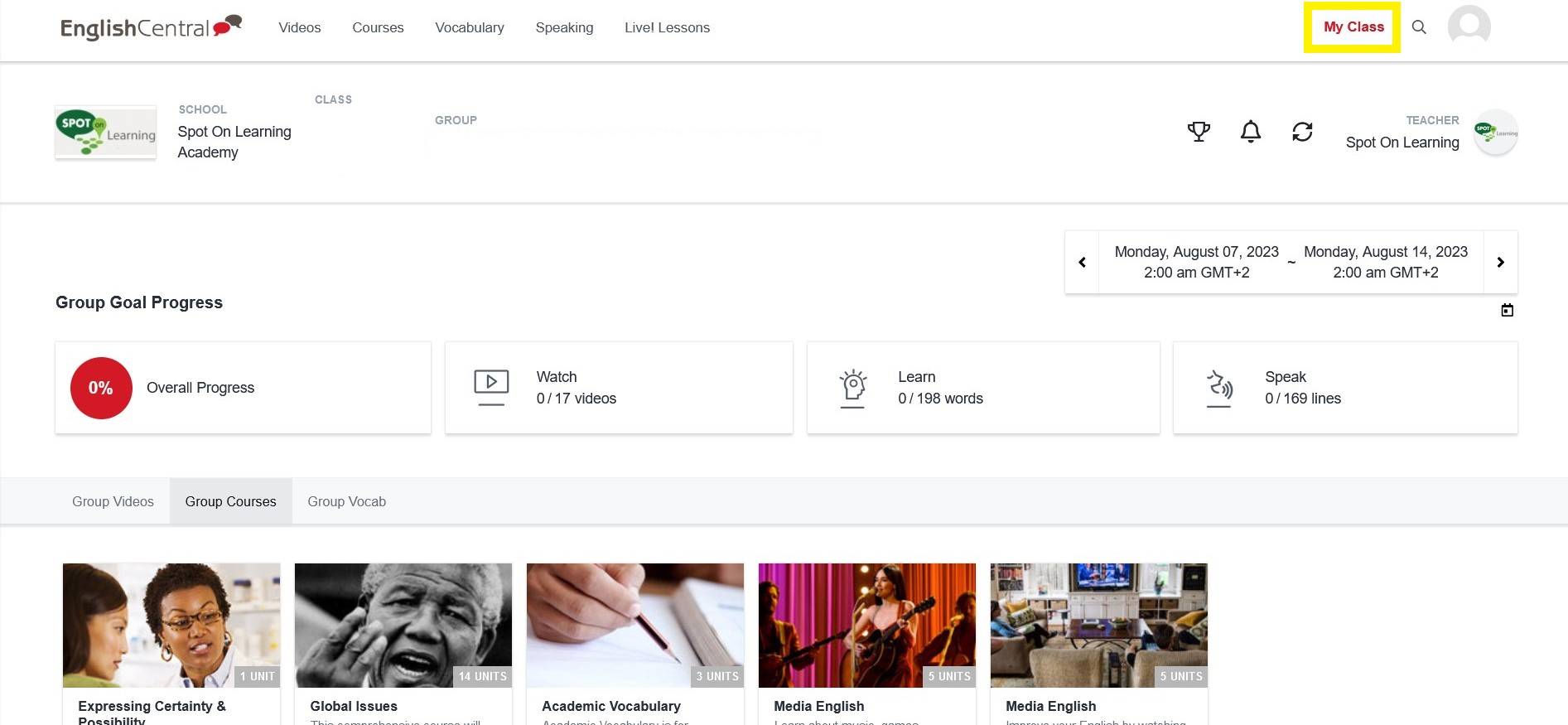Open Expressing Certainty & Possibility course thumbnail
1568x725 pixels.
[171, 626]
